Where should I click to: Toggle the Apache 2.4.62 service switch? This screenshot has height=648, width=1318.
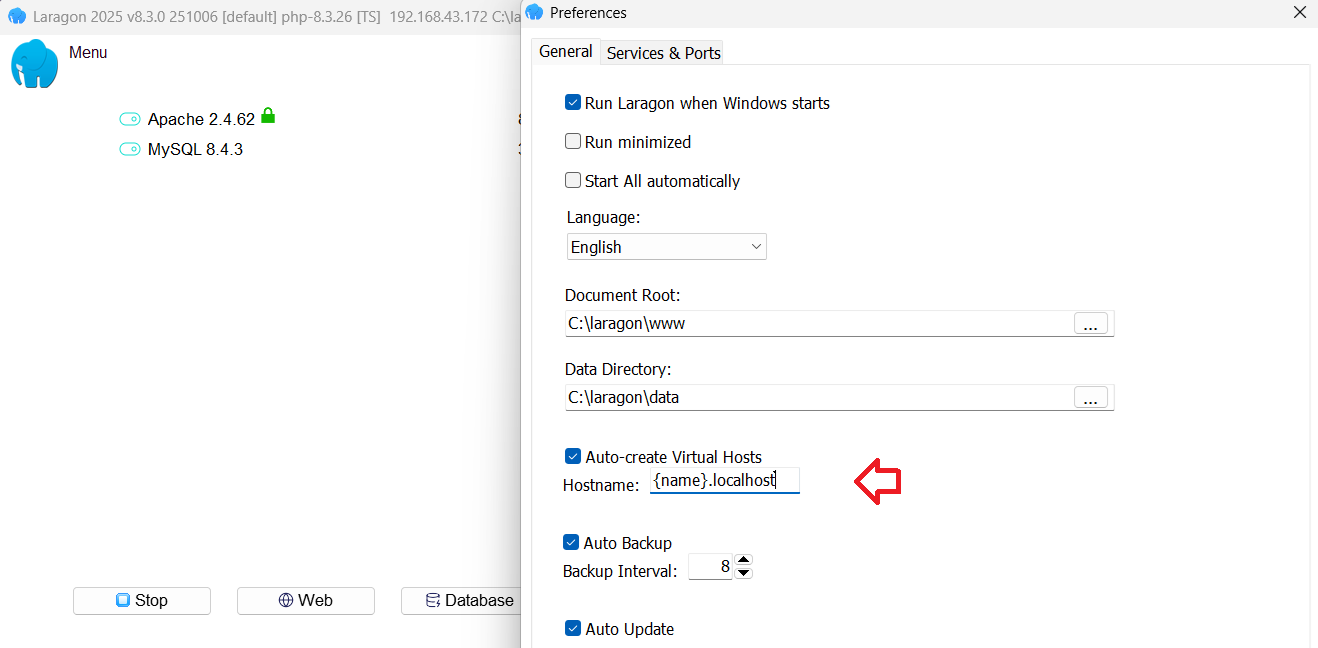pos(130,119)
